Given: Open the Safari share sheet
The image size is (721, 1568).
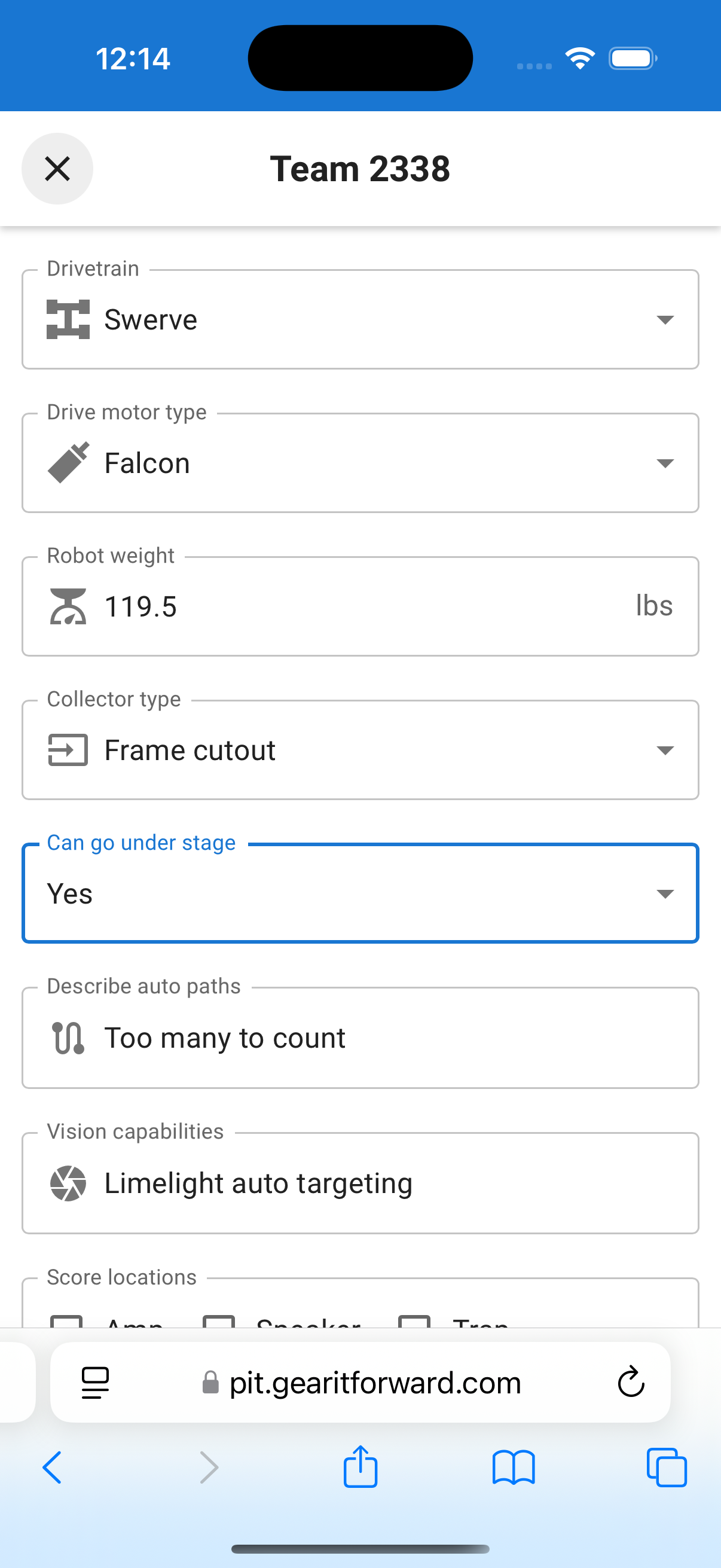Looking at the screenshot, I should [x=360, y=1467].
